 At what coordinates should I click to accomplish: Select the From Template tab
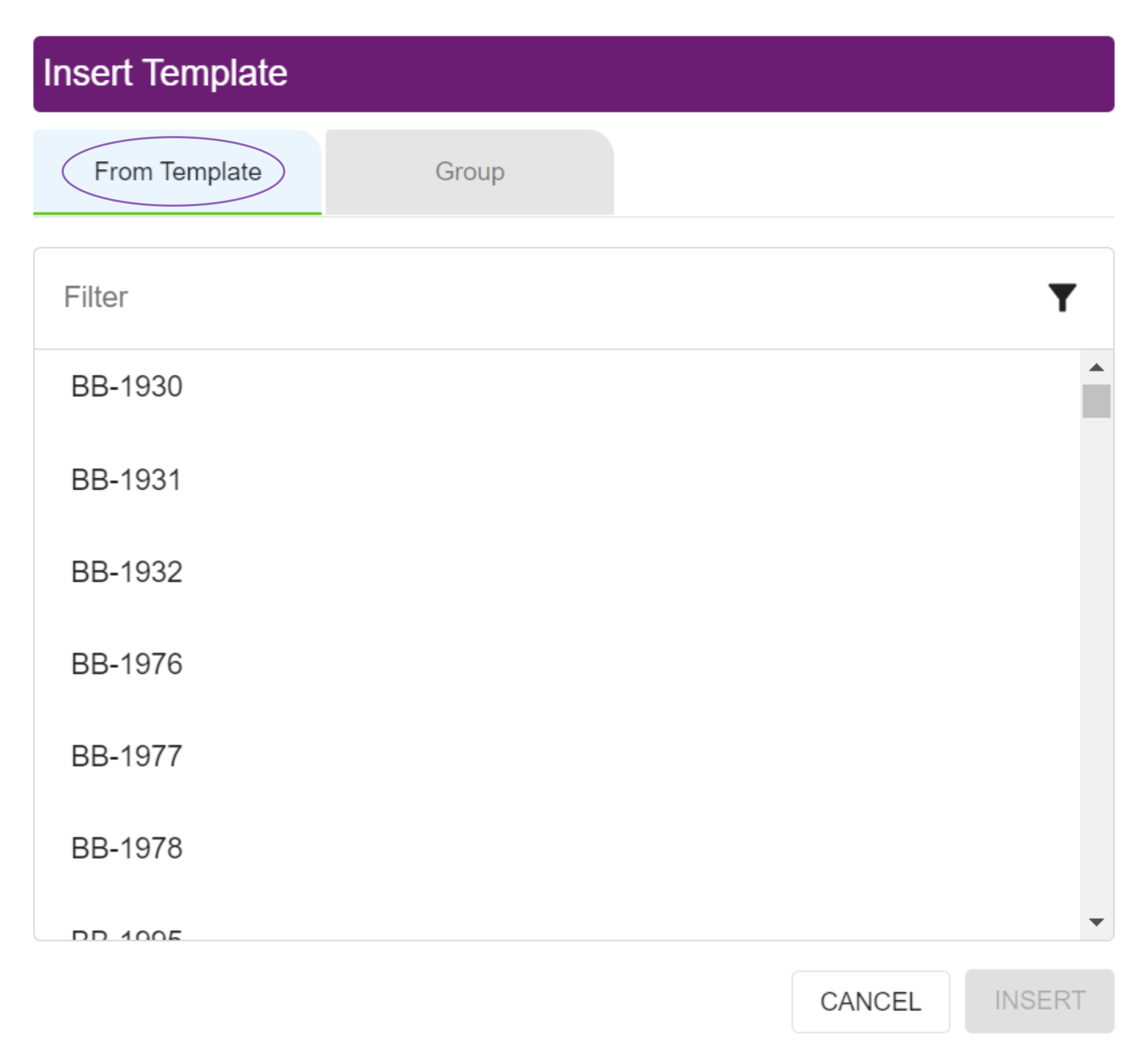[177, 172]
